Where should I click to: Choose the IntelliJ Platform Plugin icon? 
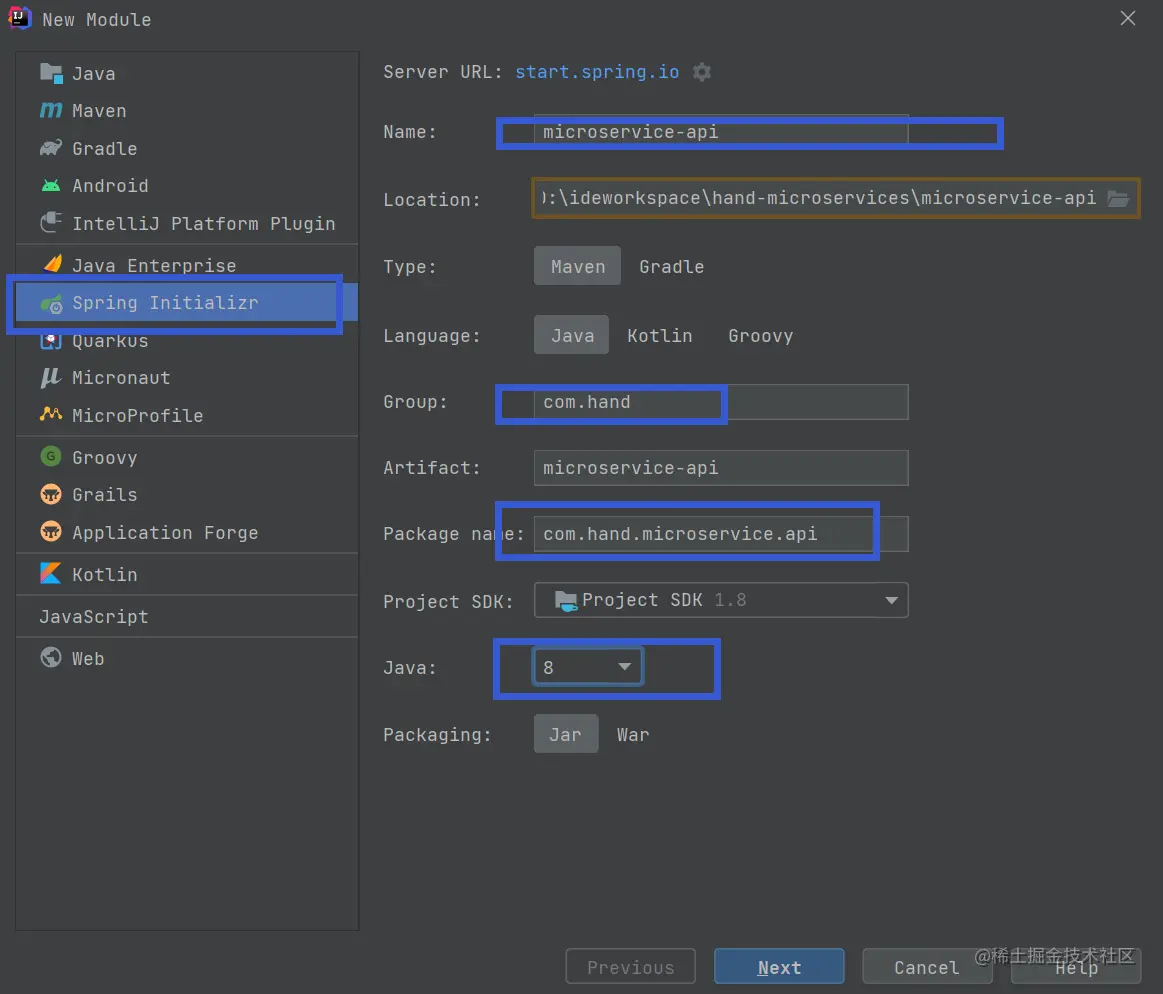pyautogui.click(x=50, y=223)
